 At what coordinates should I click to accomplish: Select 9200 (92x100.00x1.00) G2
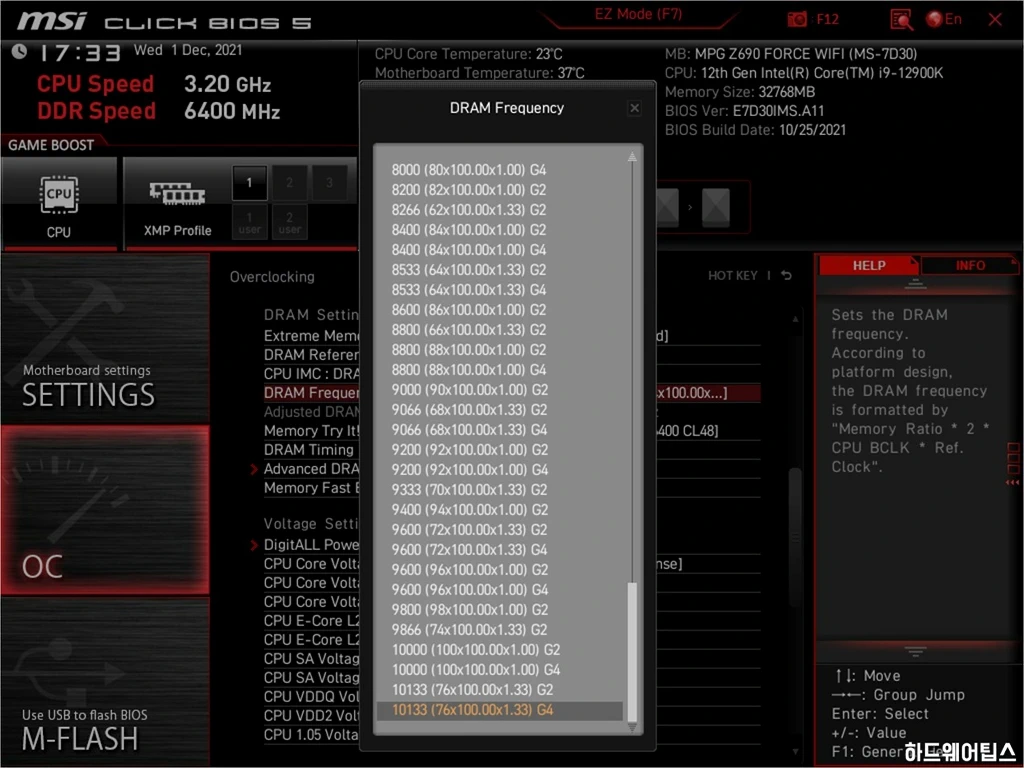(x=500, y=449)
